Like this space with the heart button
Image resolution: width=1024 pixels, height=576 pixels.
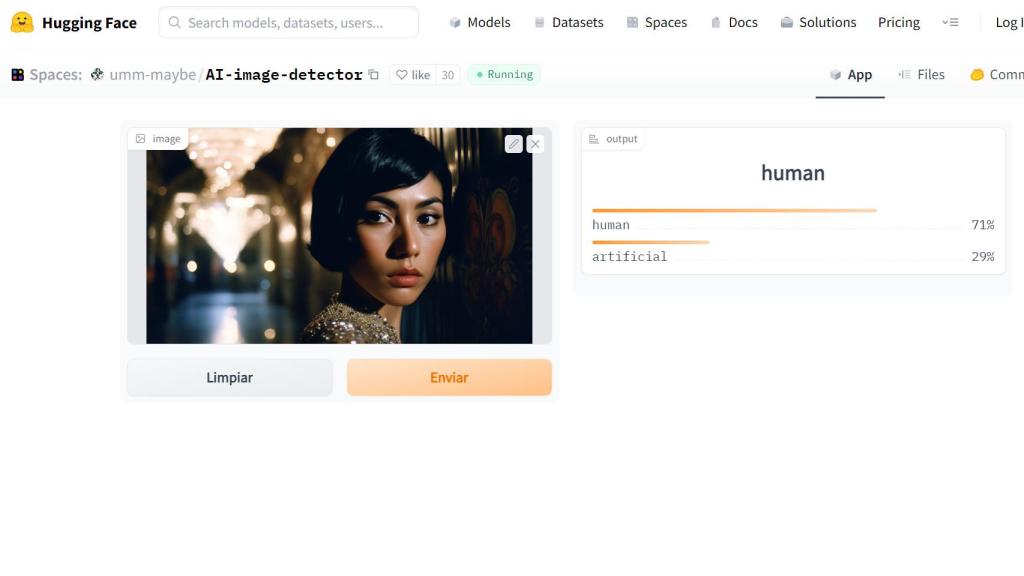click(x=413, y=74)
